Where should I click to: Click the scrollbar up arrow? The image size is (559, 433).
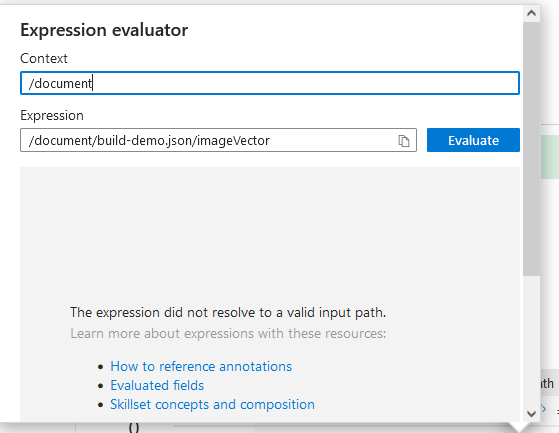tap(531, 13)
